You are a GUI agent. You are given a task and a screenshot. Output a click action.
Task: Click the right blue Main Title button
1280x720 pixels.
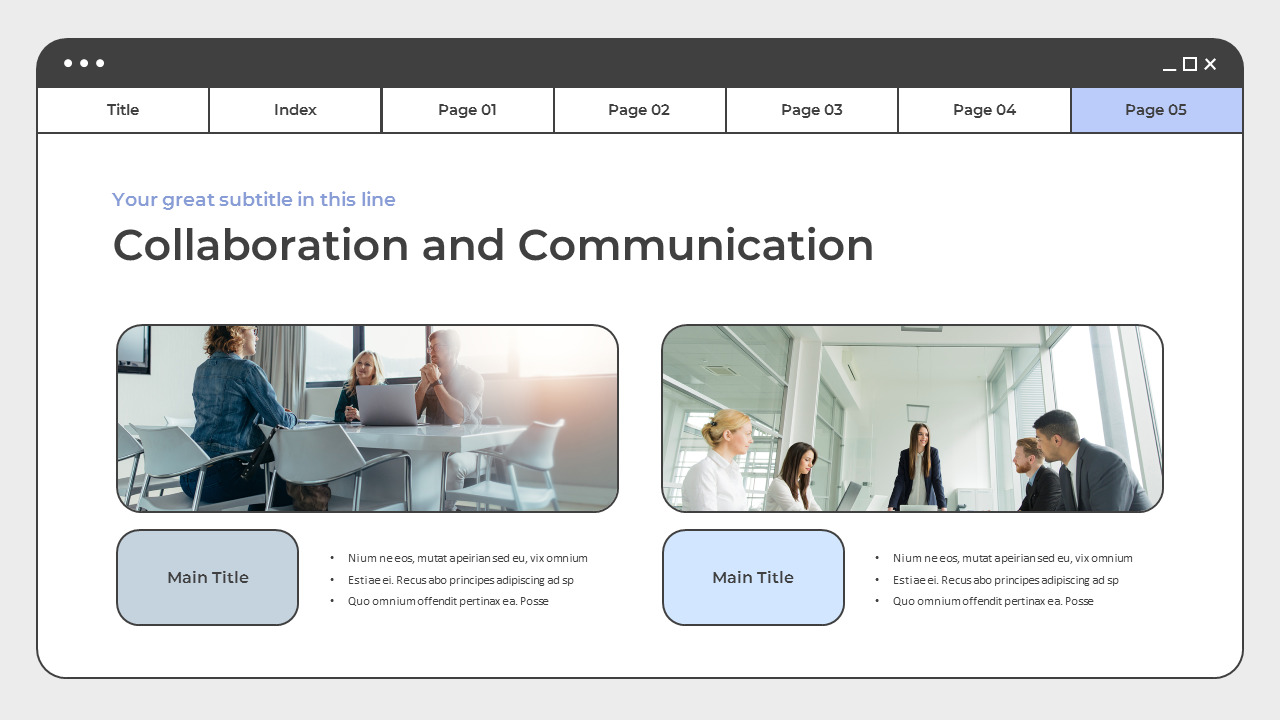[753, 577]
